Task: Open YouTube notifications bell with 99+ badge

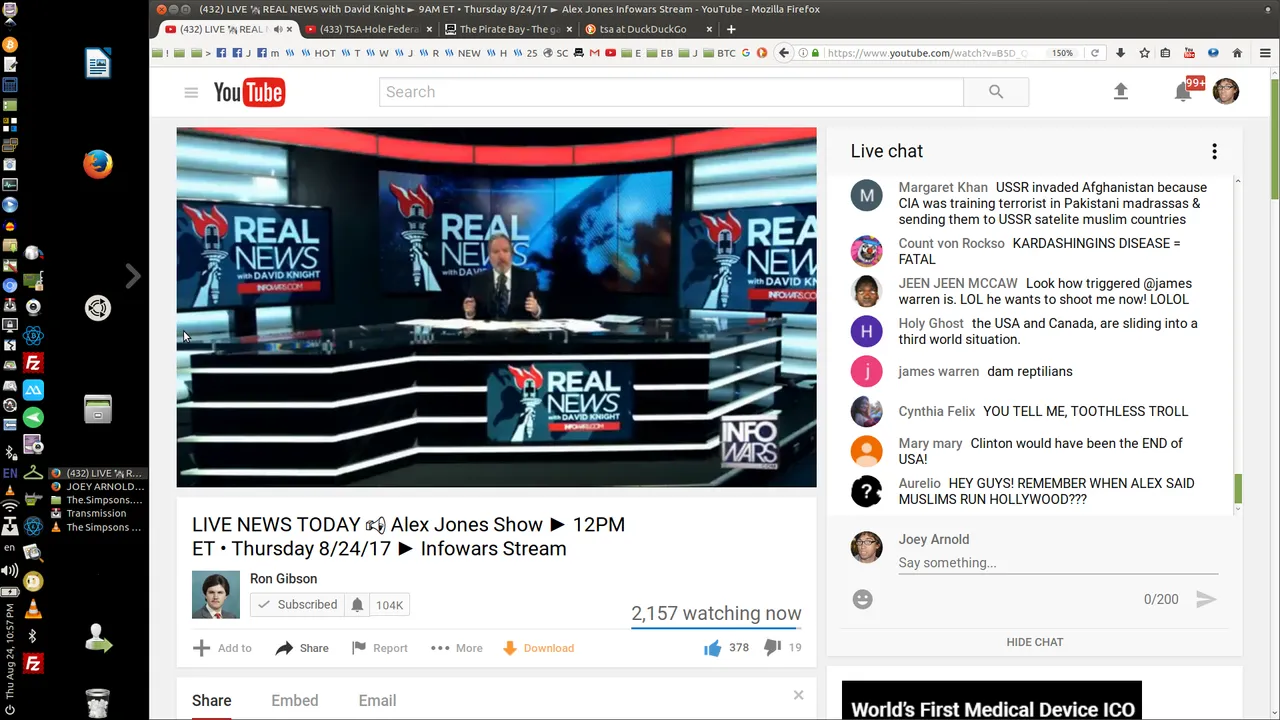Action: [x=1184, y=91]
